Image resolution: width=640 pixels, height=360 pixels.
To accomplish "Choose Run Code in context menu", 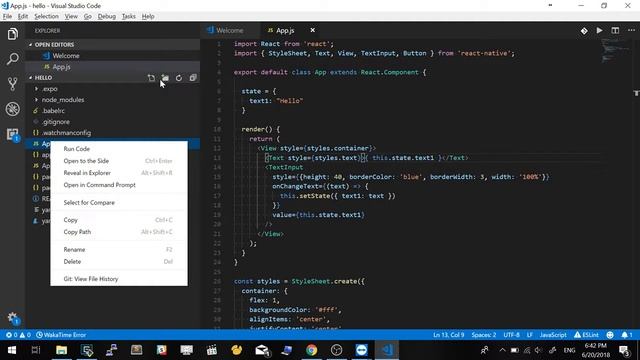I will coord(119,149).
